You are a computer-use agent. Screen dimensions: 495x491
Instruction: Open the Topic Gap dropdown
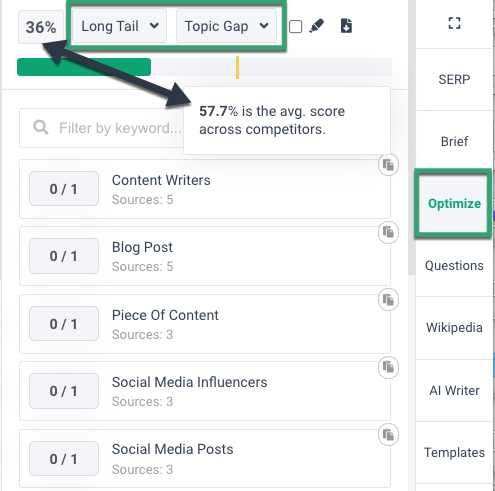click(226, 26)
